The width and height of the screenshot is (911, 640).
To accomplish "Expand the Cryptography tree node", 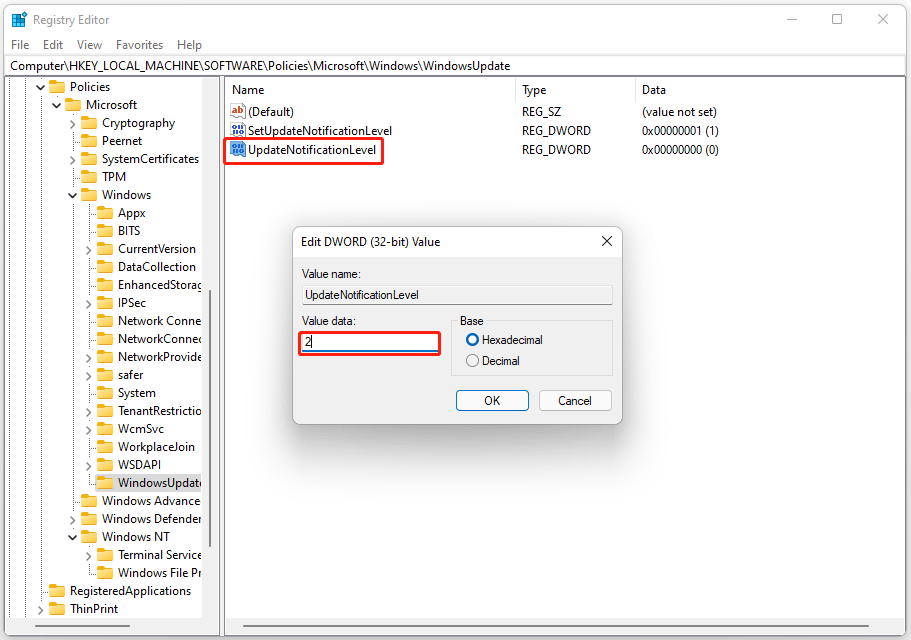I will point(73,124).
